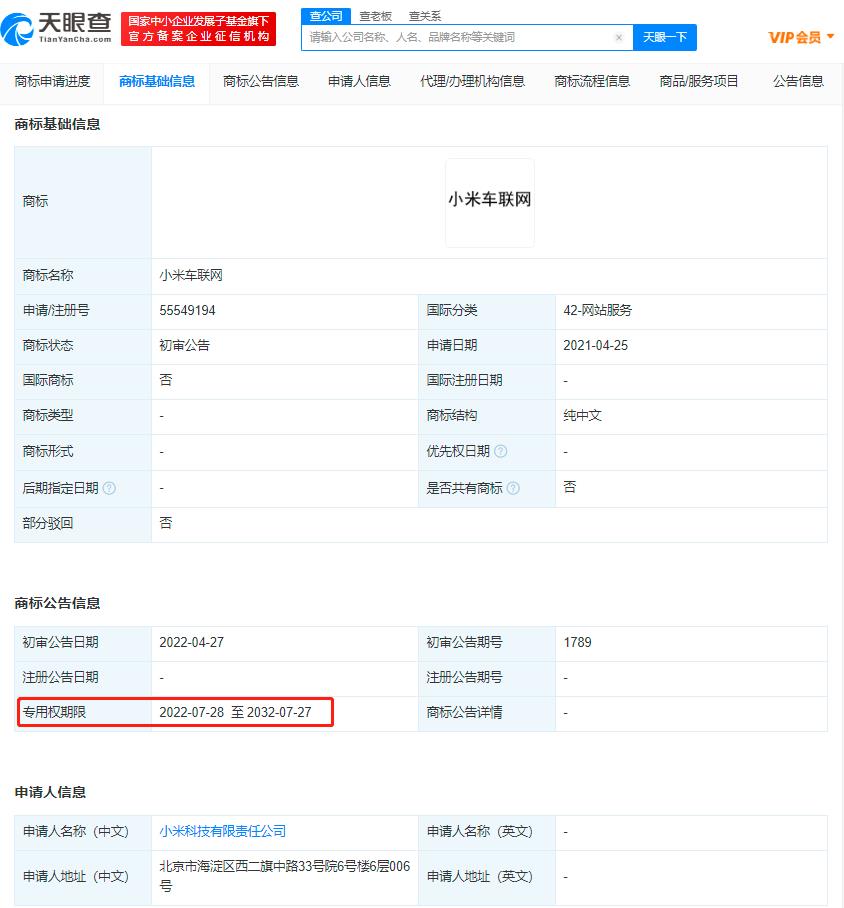The width and height of the screenshot is (844, 908).
Task: Switch to the 商标流程信息 tab
Action: (x=592, y=82)
